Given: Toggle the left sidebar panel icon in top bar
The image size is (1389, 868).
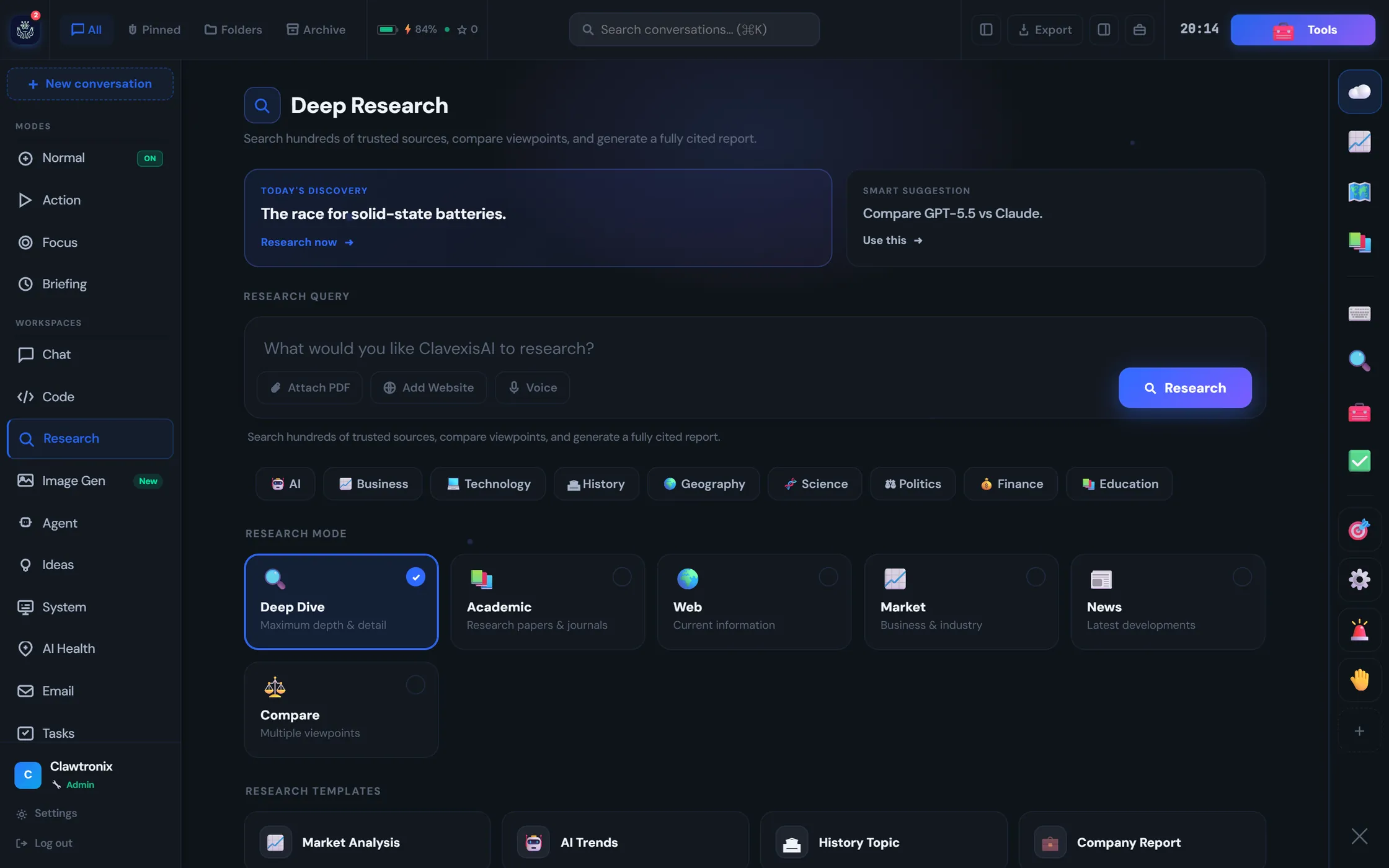Looking at the screenshot, I should pos(986,29).
